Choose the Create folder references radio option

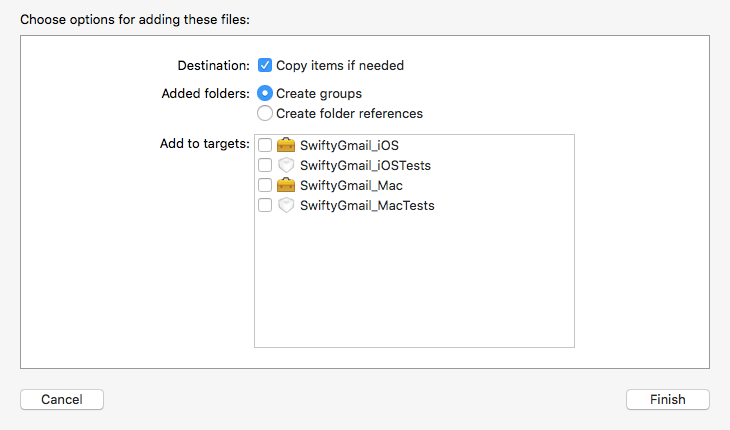[265, 113]
